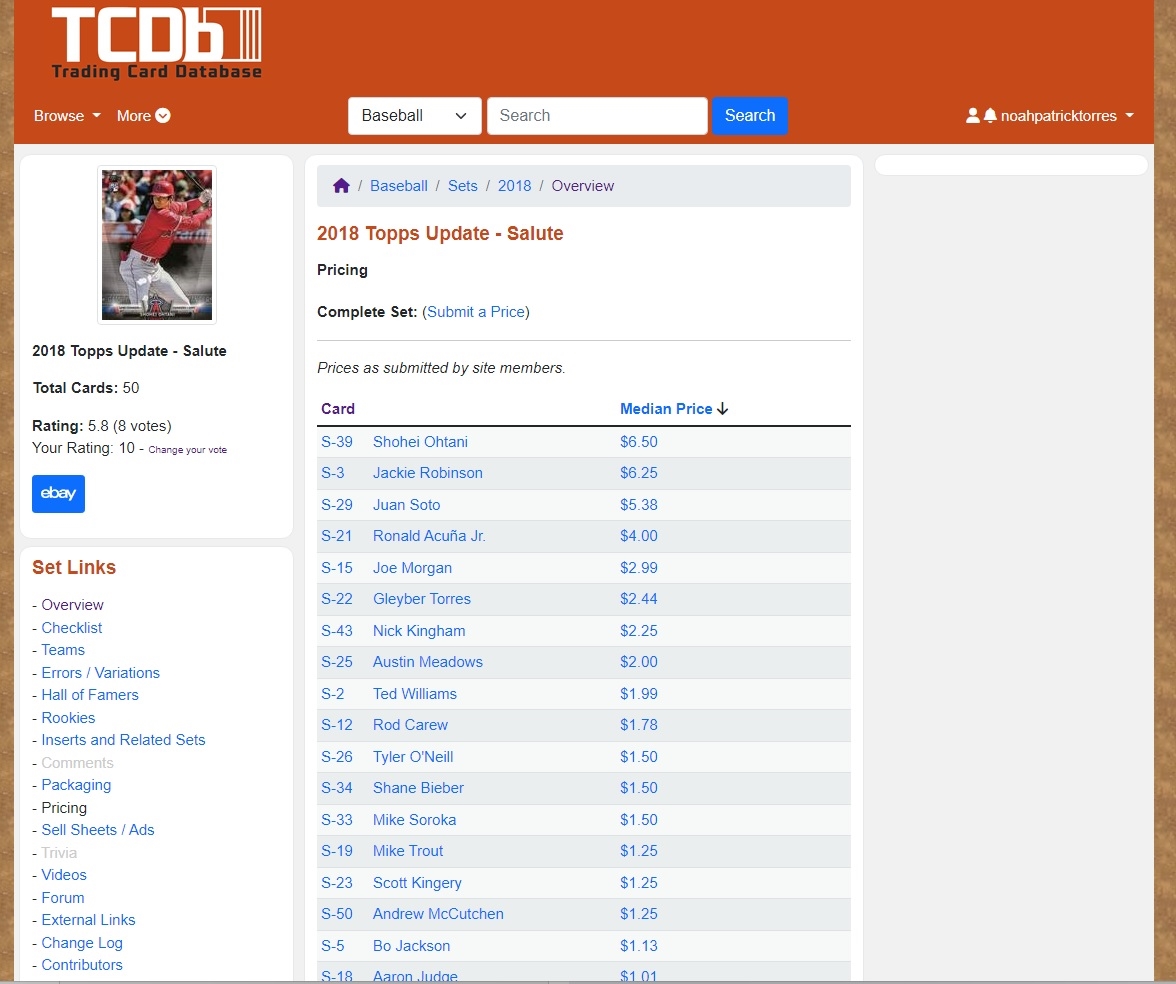This screenshot has width=1176, height=984.
Task: Click card number S-39
Action: (x=337, y=442)
